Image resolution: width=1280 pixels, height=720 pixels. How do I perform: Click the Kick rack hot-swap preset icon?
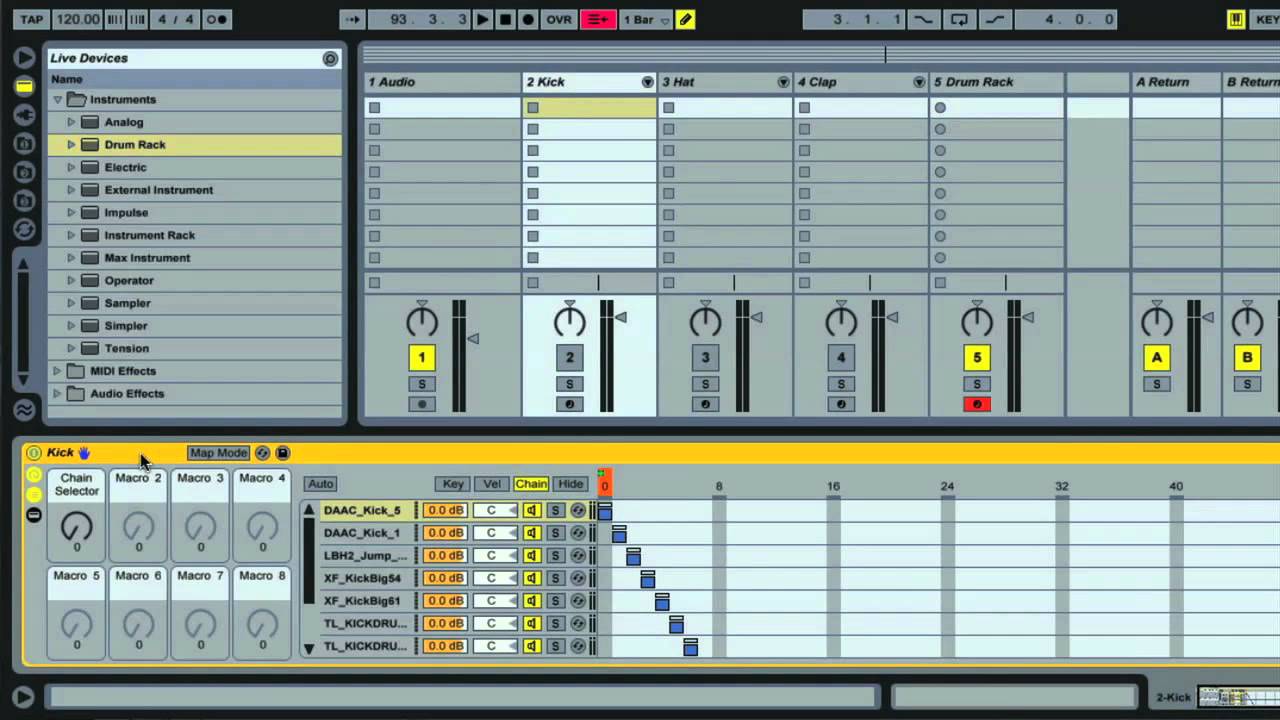(x=262, y=453)
